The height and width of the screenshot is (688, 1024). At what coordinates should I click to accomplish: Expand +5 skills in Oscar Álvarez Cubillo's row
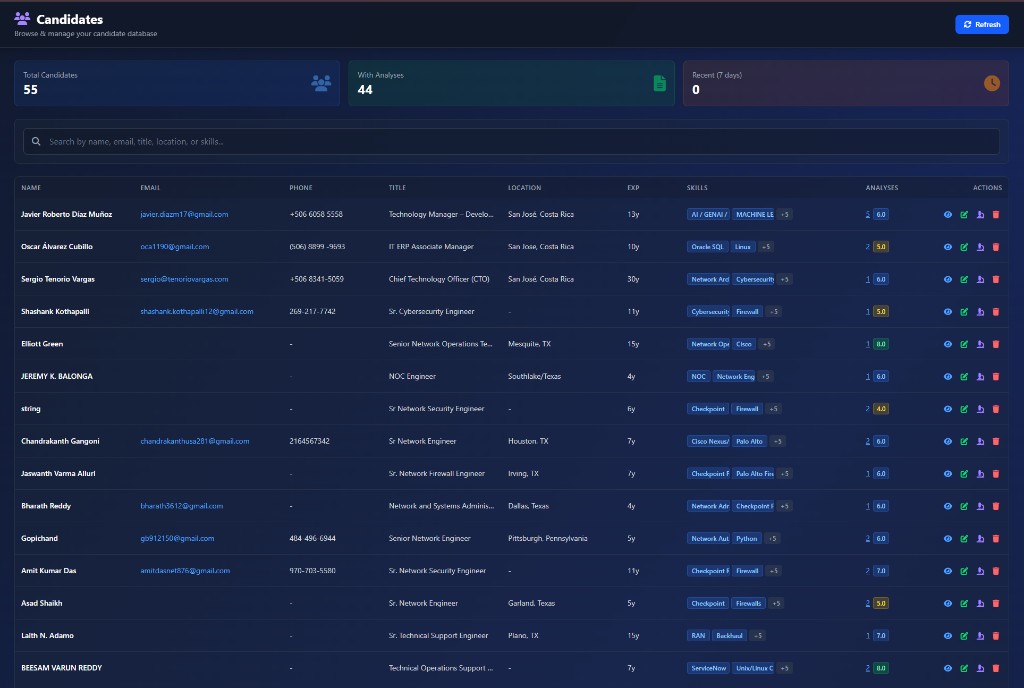click(x=766, y=247)
